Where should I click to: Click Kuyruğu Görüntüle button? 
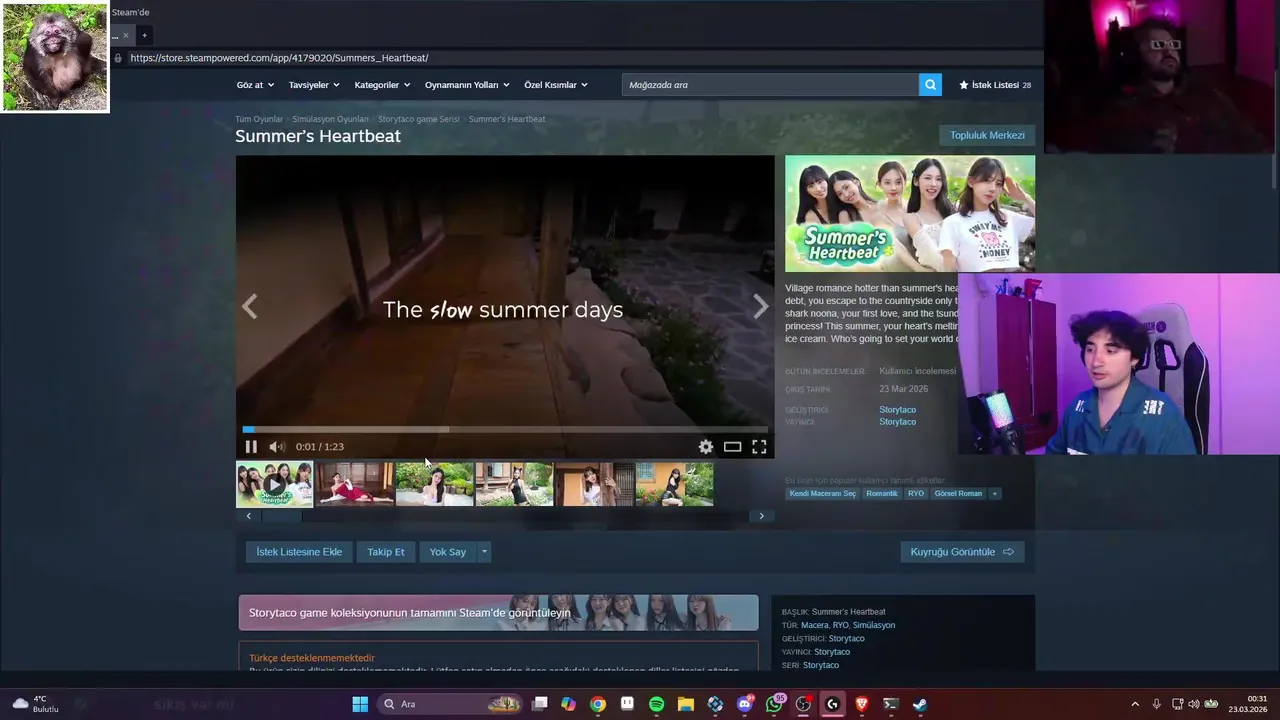[x=962, y=552]
